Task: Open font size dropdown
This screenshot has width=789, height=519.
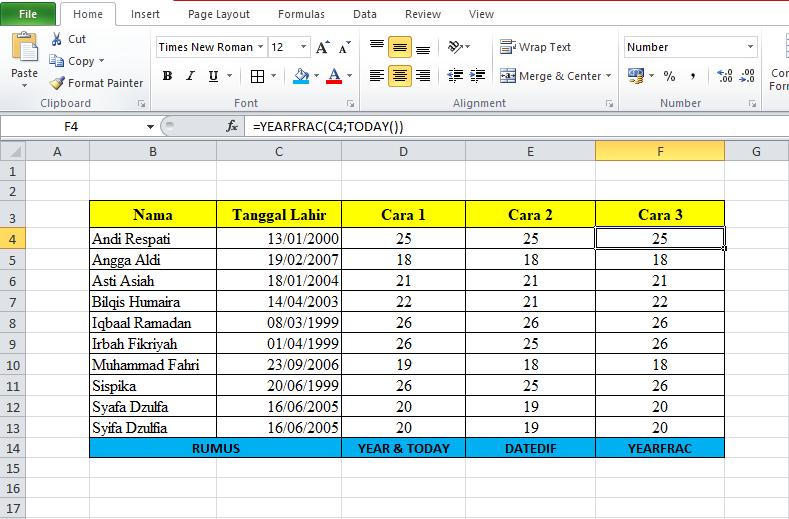Action: coord(303,47)
